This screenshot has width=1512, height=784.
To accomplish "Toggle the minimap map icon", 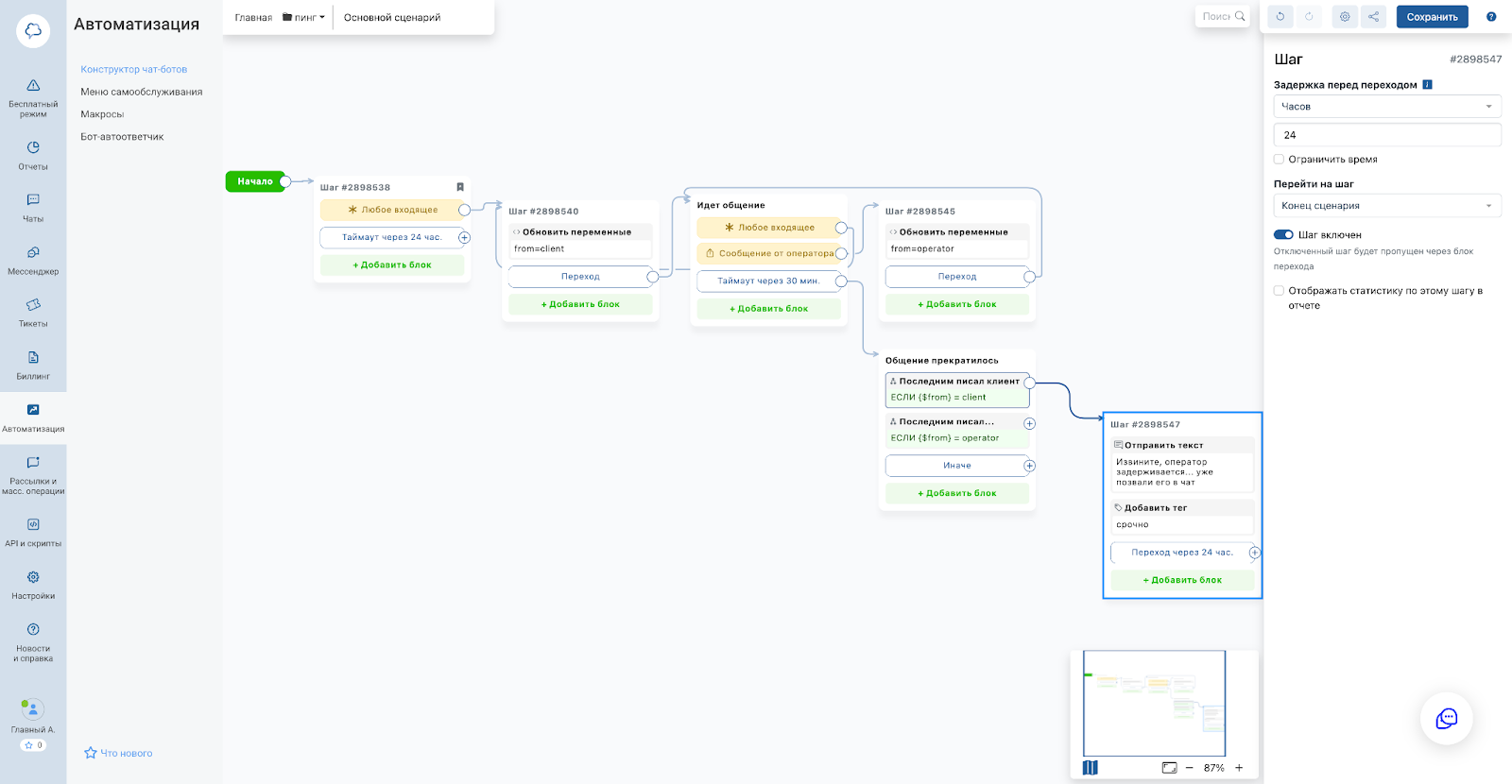I will click(x=1091, y=768).
